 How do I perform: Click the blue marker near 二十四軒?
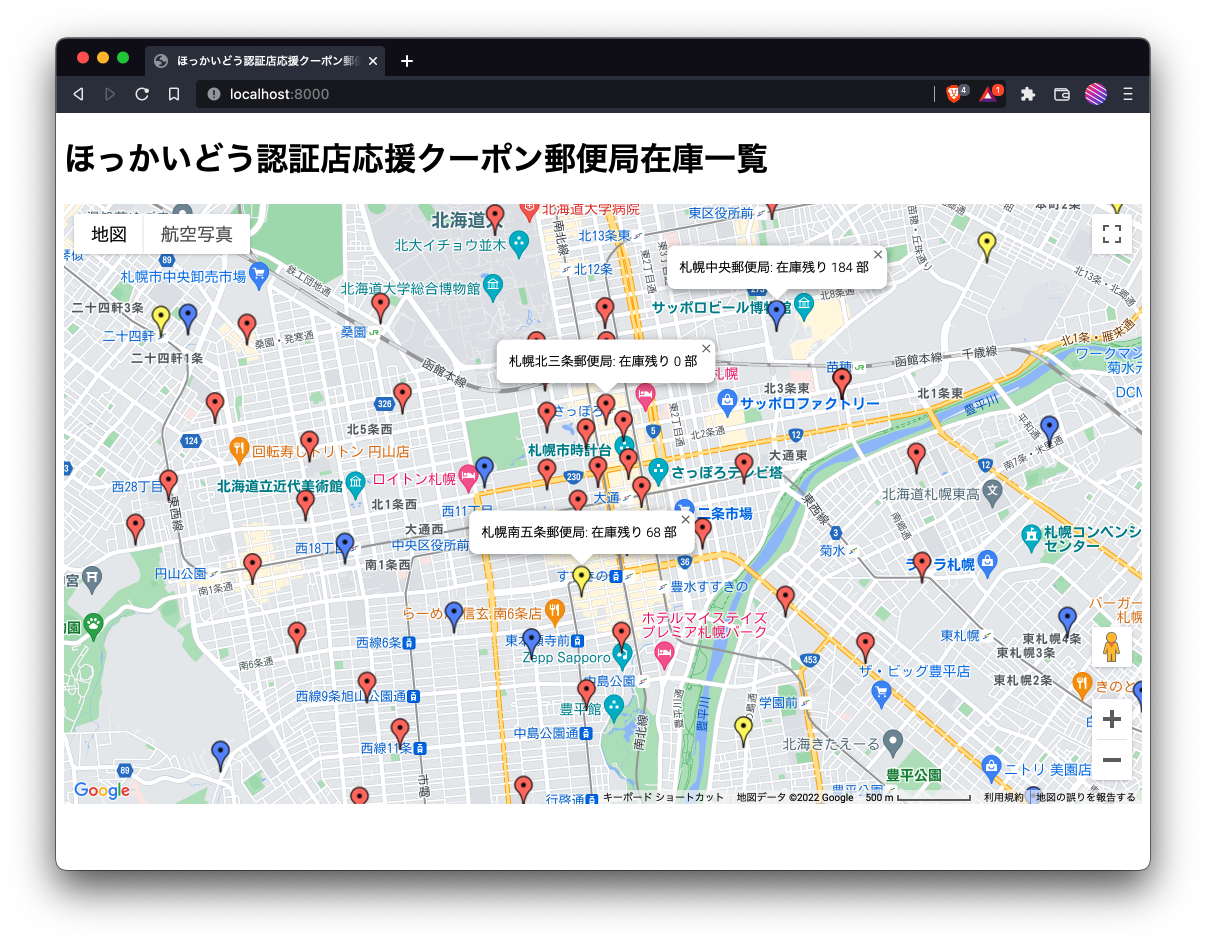[x=187, y=319]
